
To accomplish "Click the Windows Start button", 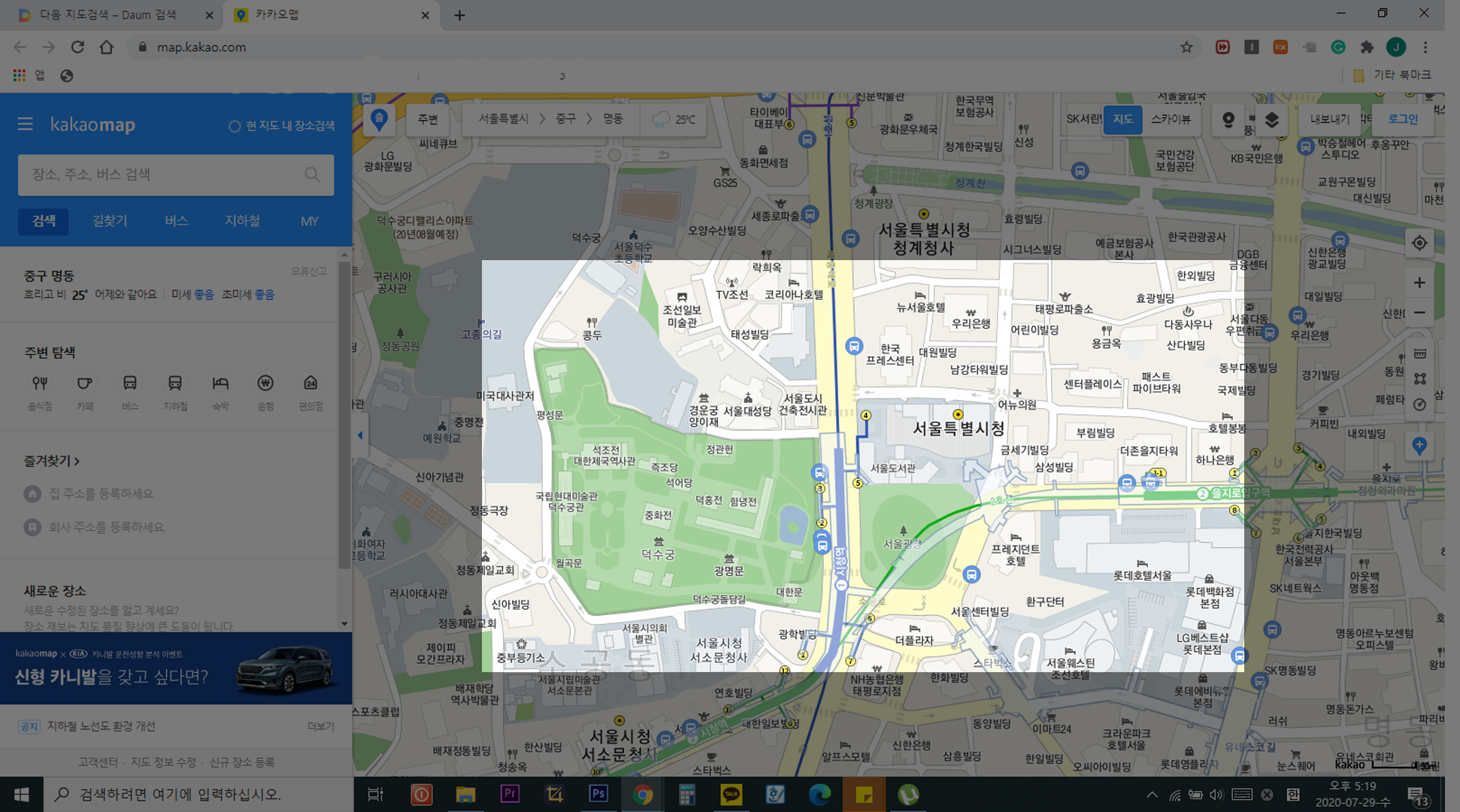I will [21, 795].
